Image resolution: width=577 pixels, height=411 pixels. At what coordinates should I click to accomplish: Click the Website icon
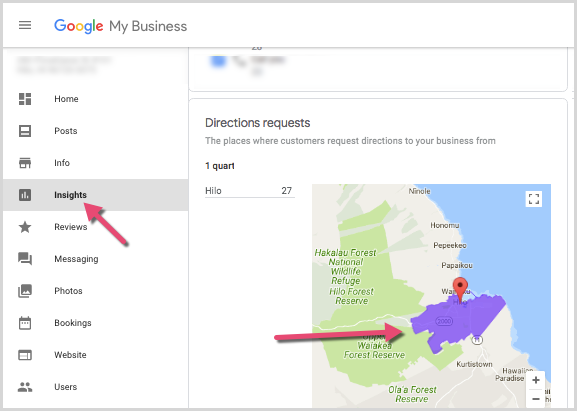tap(25, 355)
